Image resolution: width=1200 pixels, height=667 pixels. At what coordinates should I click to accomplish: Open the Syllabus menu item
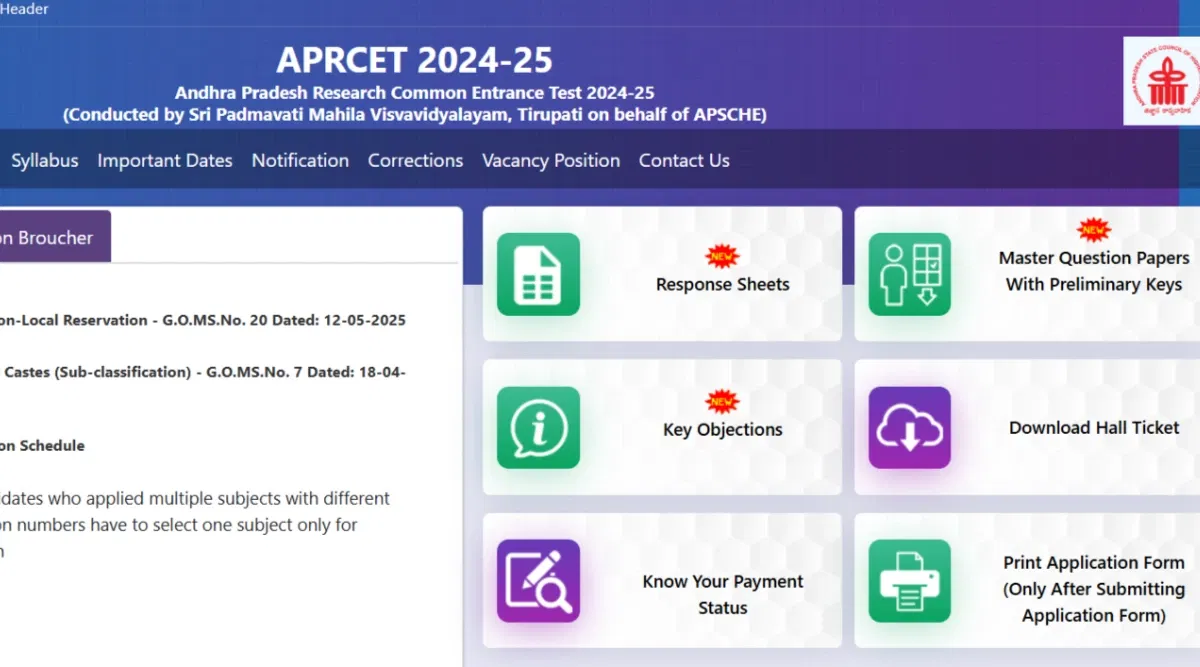(45, 160)
